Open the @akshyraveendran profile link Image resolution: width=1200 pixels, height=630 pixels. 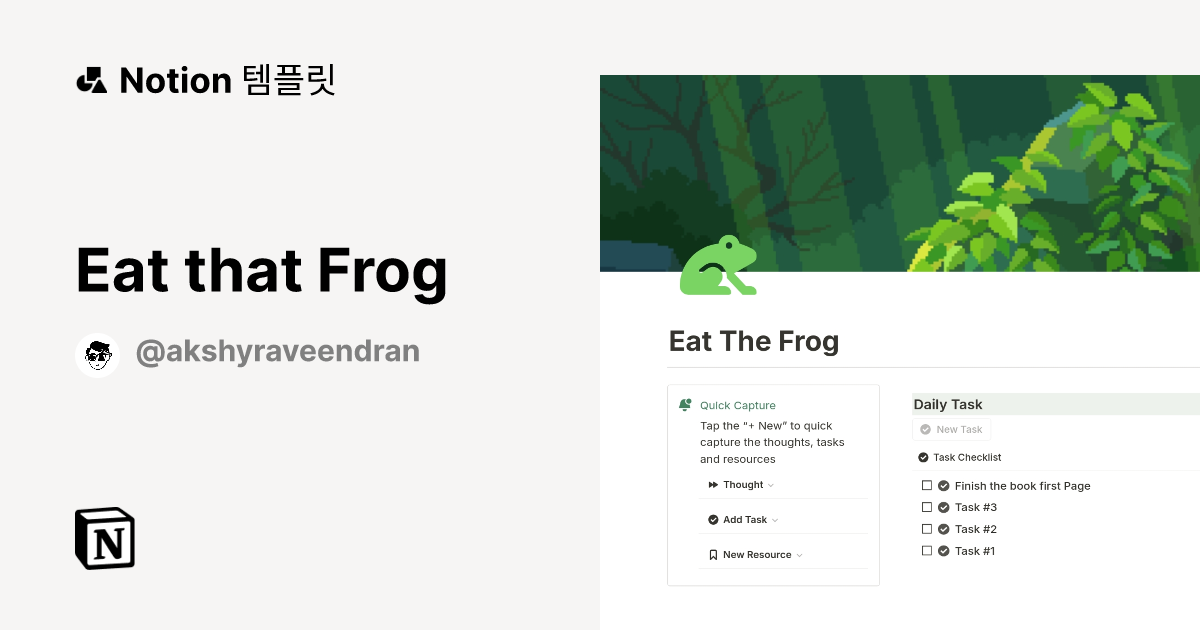[x=278, y=350]
